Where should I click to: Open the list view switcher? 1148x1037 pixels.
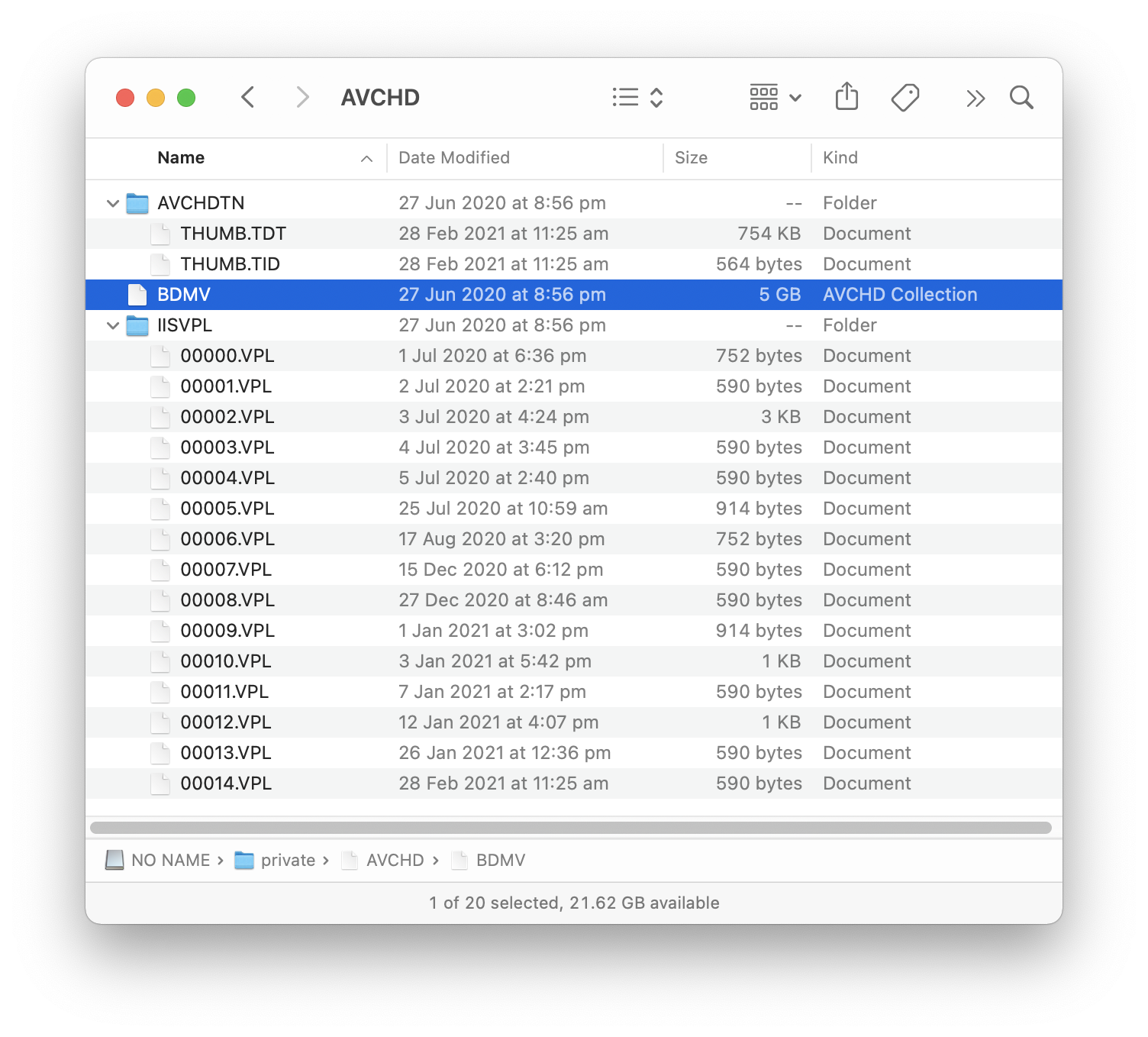638,98
